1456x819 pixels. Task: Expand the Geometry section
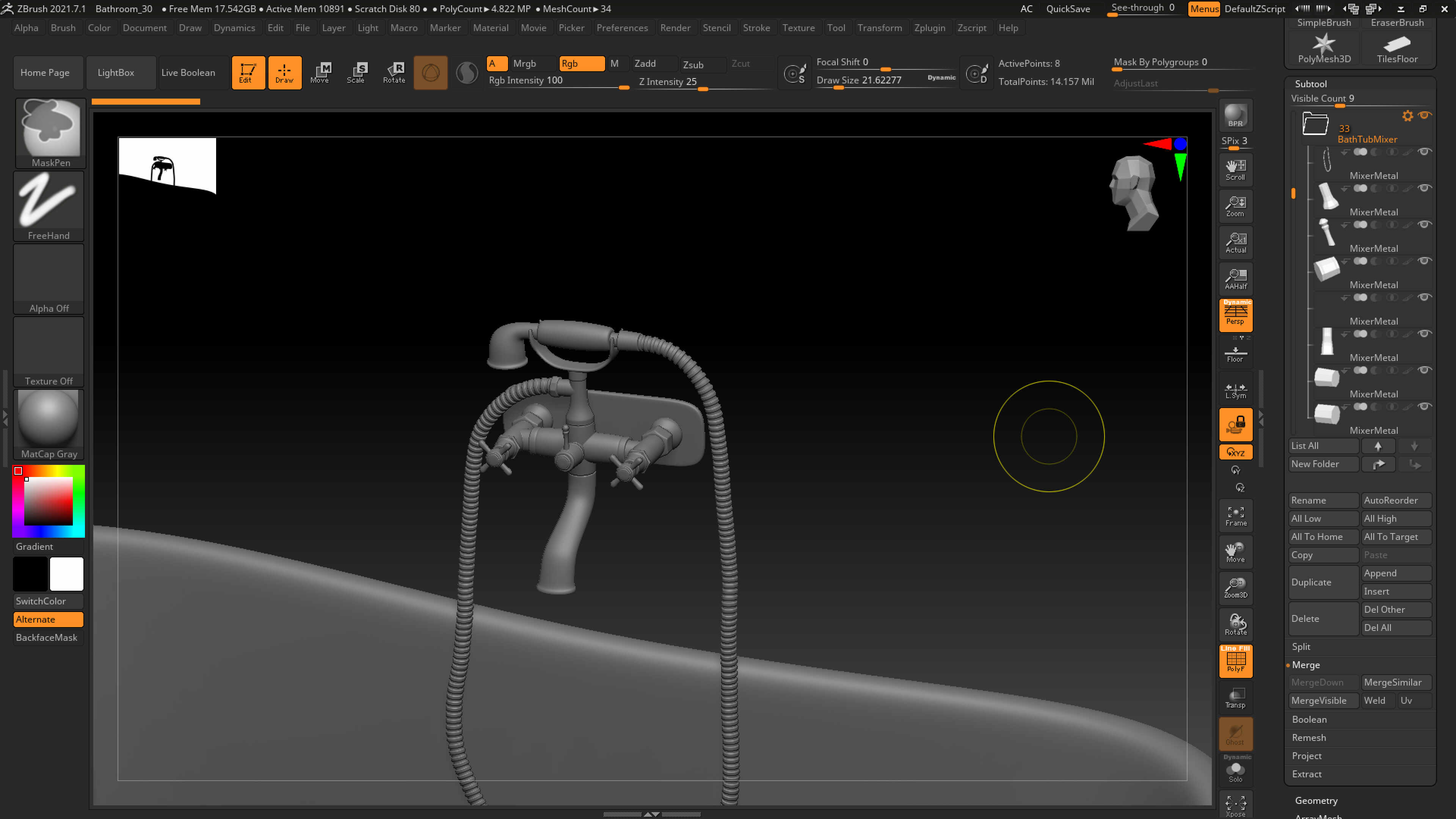click(1316, 800)
